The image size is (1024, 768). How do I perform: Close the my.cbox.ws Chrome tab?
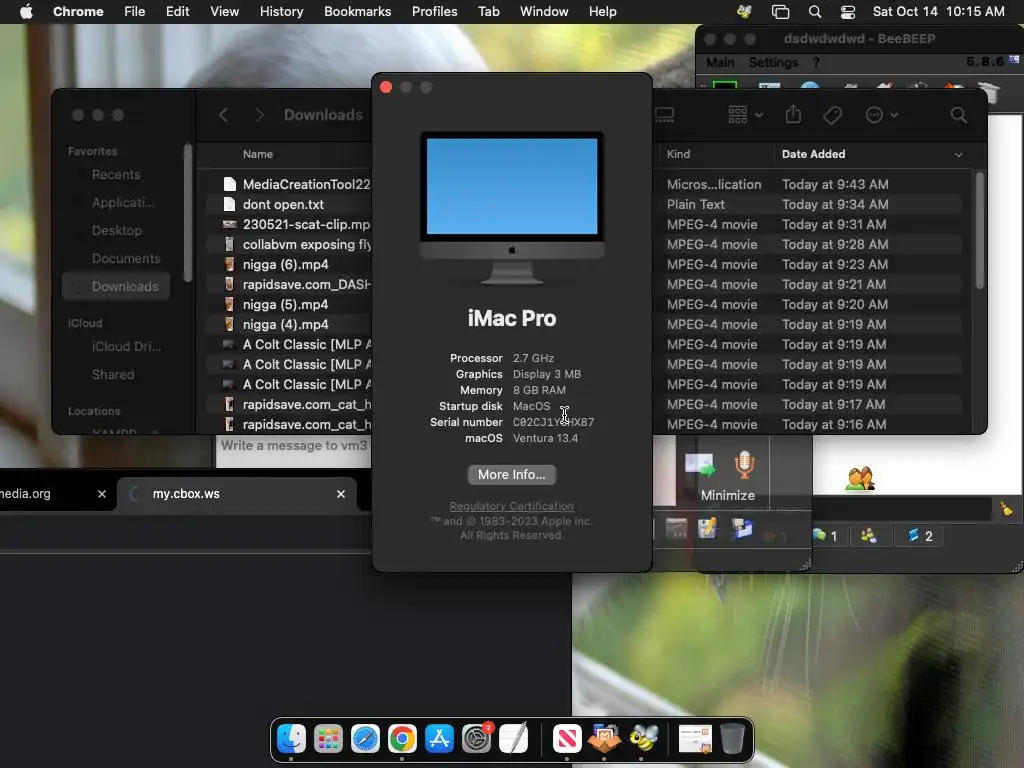341,494
